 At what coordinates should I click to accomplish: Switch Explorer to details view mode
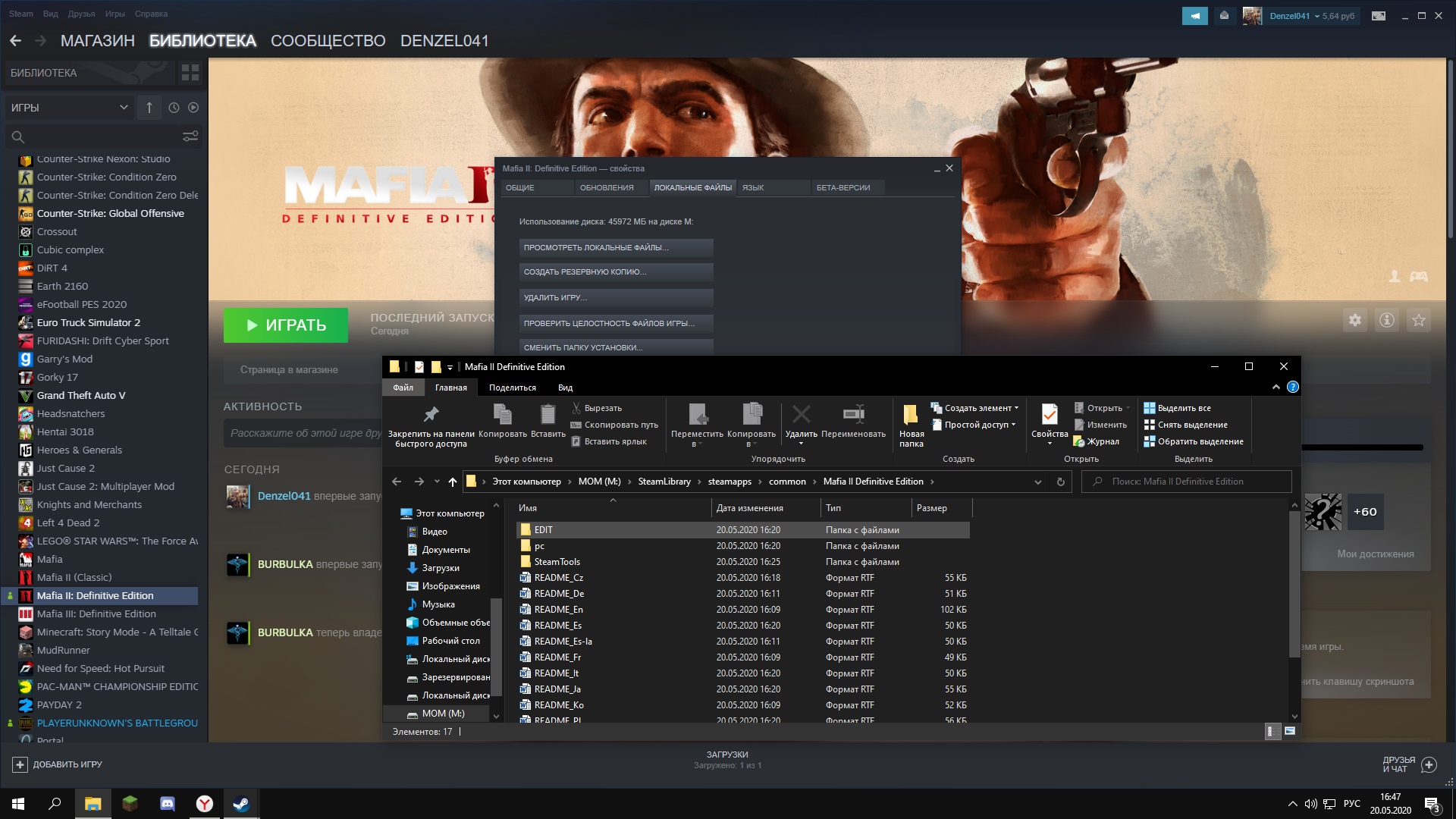click(x=1272, y=731)
